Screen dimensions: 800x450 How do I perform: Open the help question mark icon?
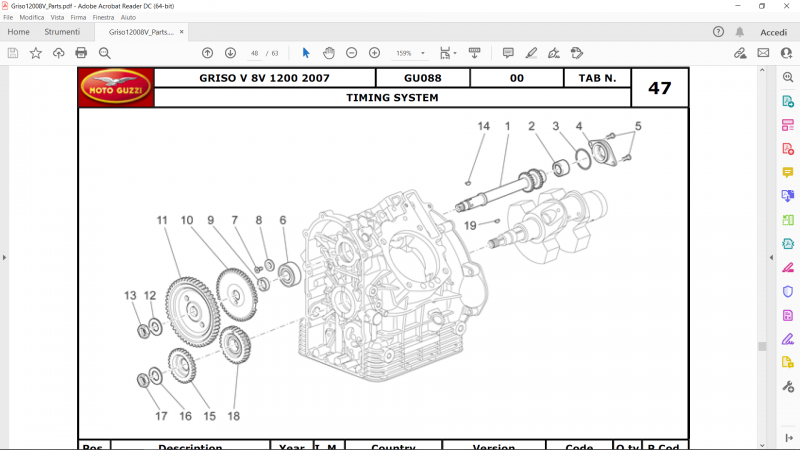(718, 32)
